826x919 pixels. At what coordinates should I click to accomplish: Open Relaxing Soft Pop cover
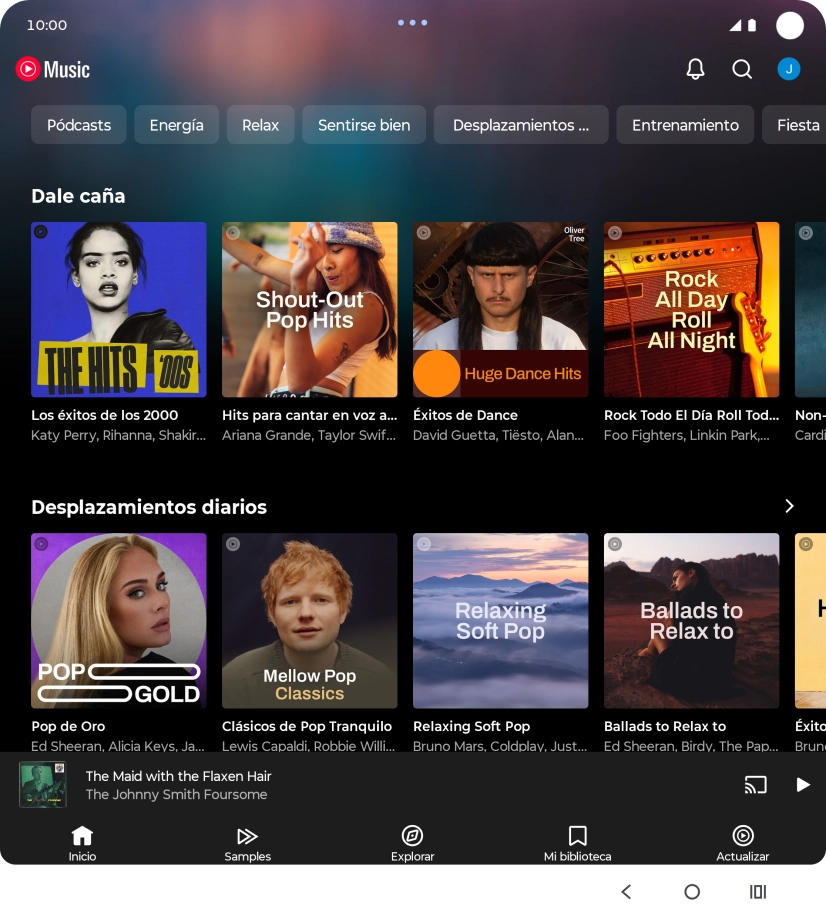(501, 621)
